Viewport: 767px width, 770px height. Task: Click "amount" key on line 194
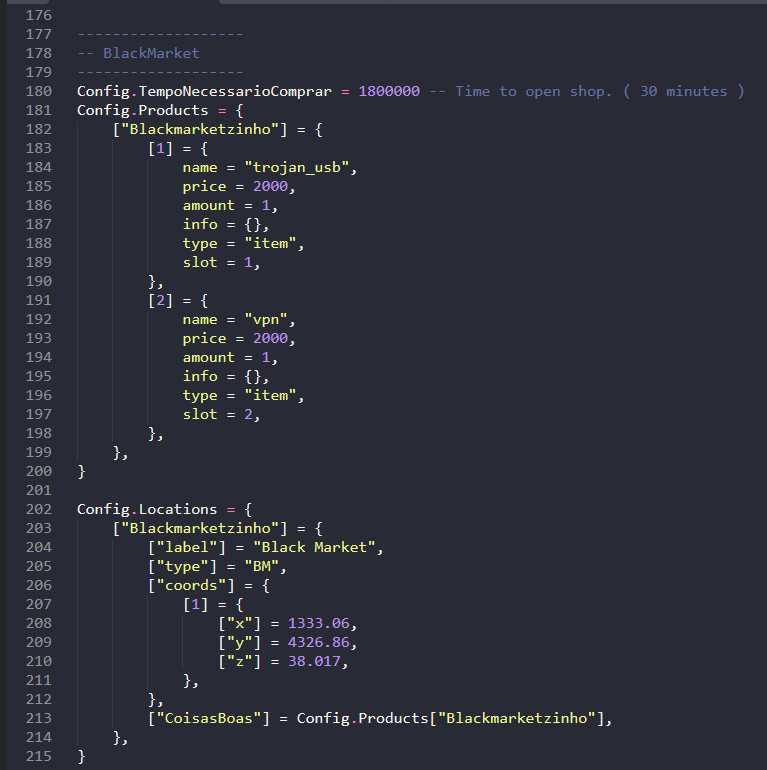coord(209,358)
